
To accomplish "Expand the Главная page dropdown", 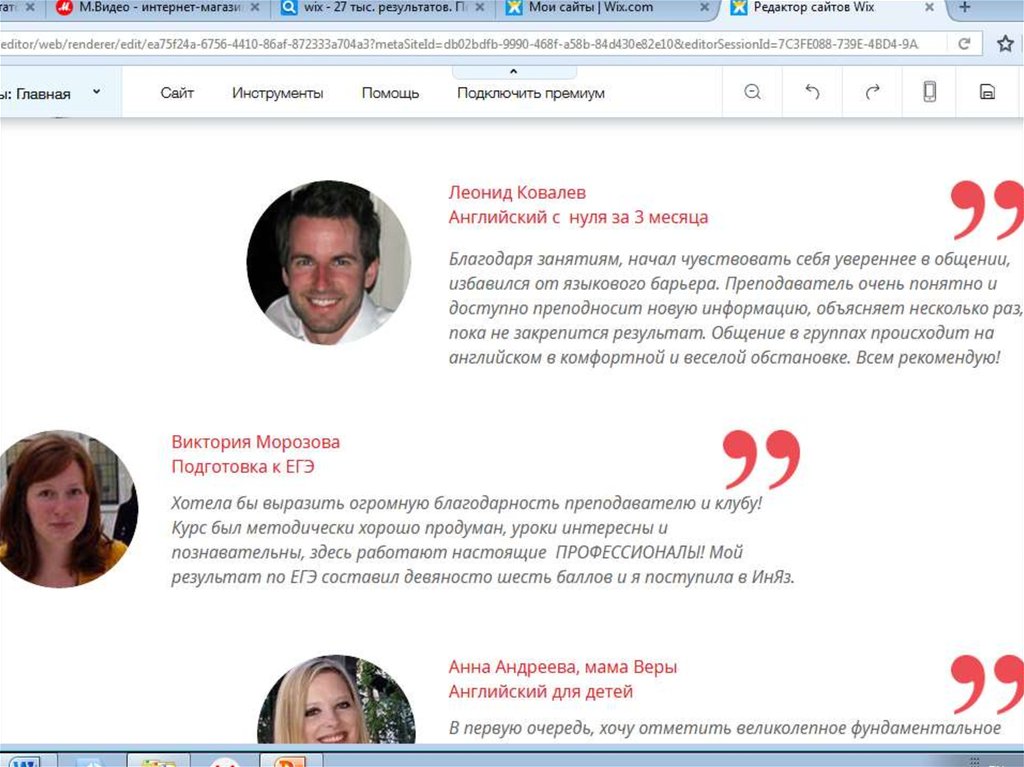I will pos(97,92).
